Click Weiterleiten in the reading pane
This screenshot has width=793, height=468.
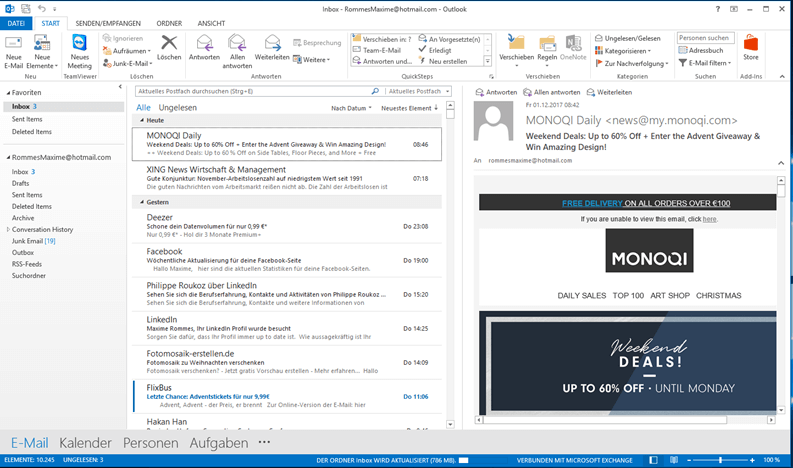609,92
